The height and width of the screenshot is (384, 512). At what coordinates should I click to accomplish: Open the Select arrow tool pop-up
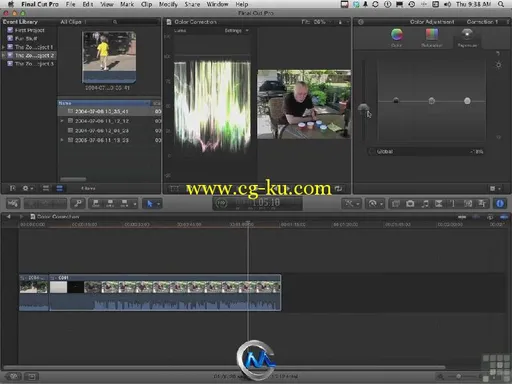(153, 203)
